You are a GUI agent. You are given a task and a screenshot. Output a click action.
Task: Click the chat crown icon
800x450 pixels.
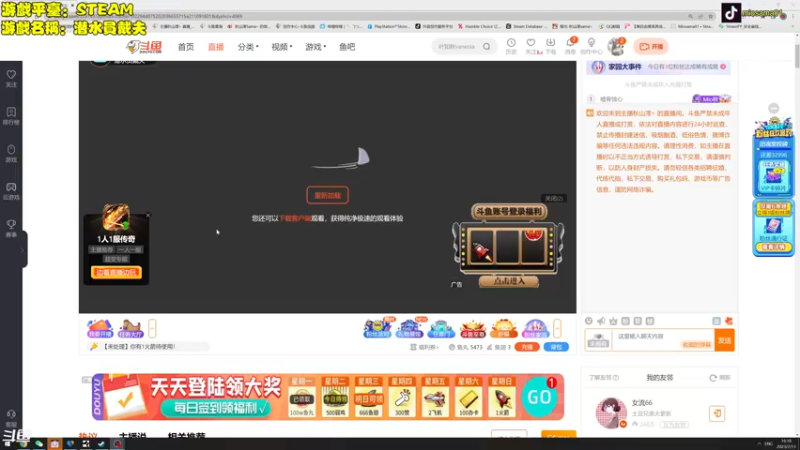point(613,321)
